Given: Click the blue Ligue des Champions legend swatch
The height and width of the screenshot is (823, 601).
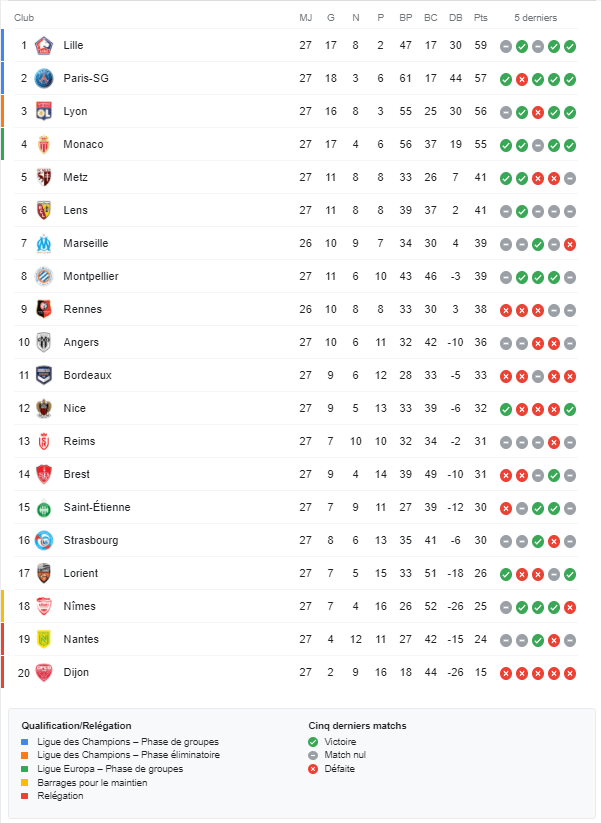Looking at the screenshot, I should [25, 742].
